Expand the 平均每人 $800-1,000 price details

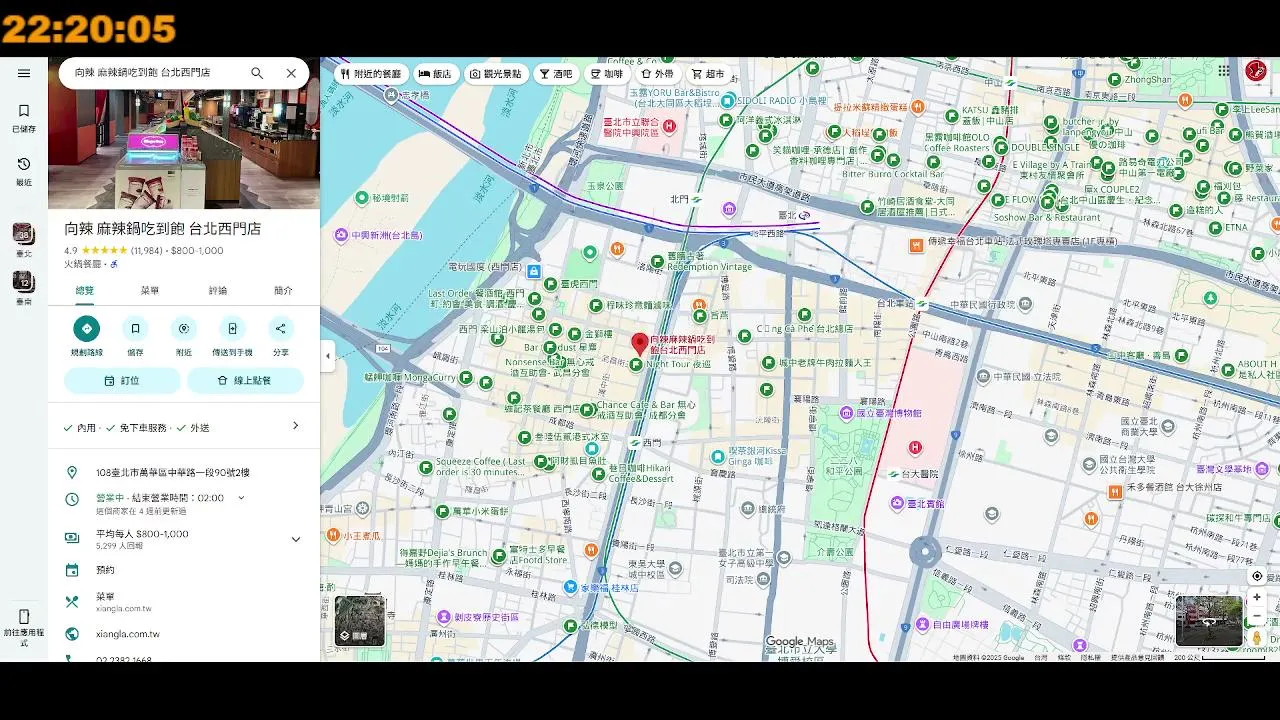tap(295, 539)
